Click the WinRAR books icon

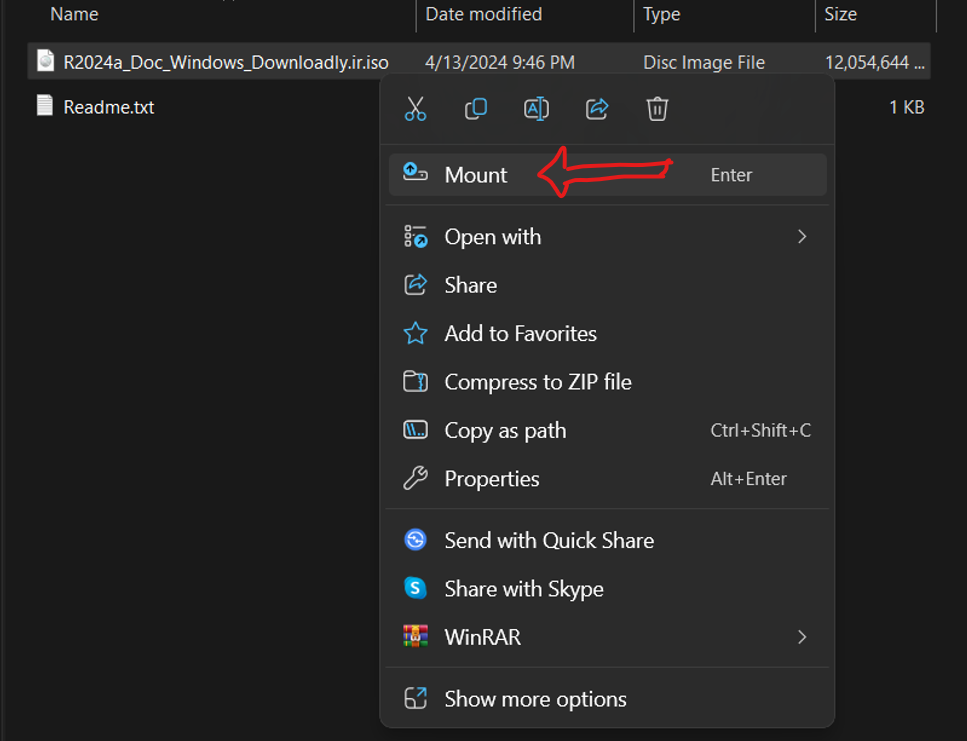point(415,637)
